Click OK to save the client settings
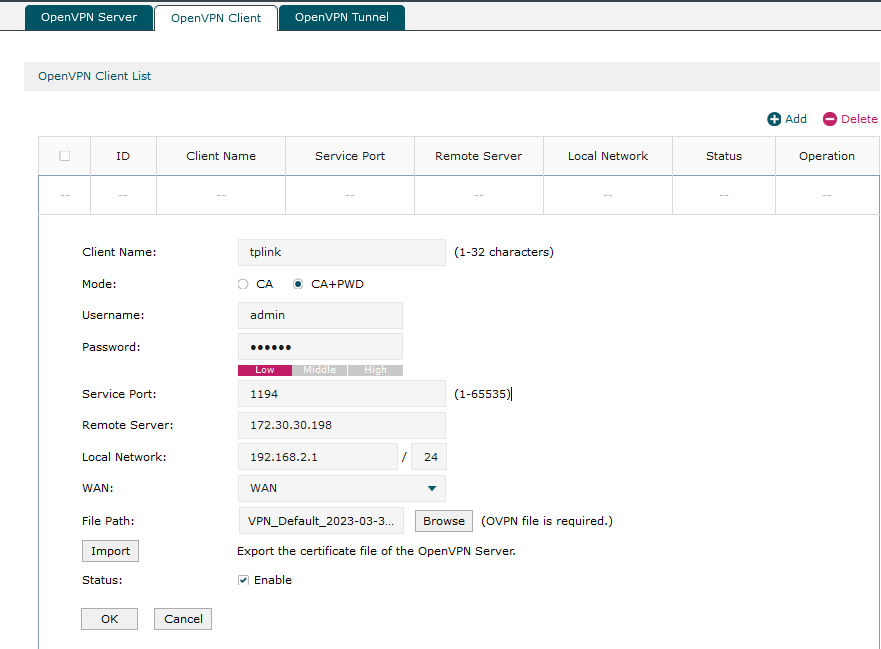 (x=109, y=618)
